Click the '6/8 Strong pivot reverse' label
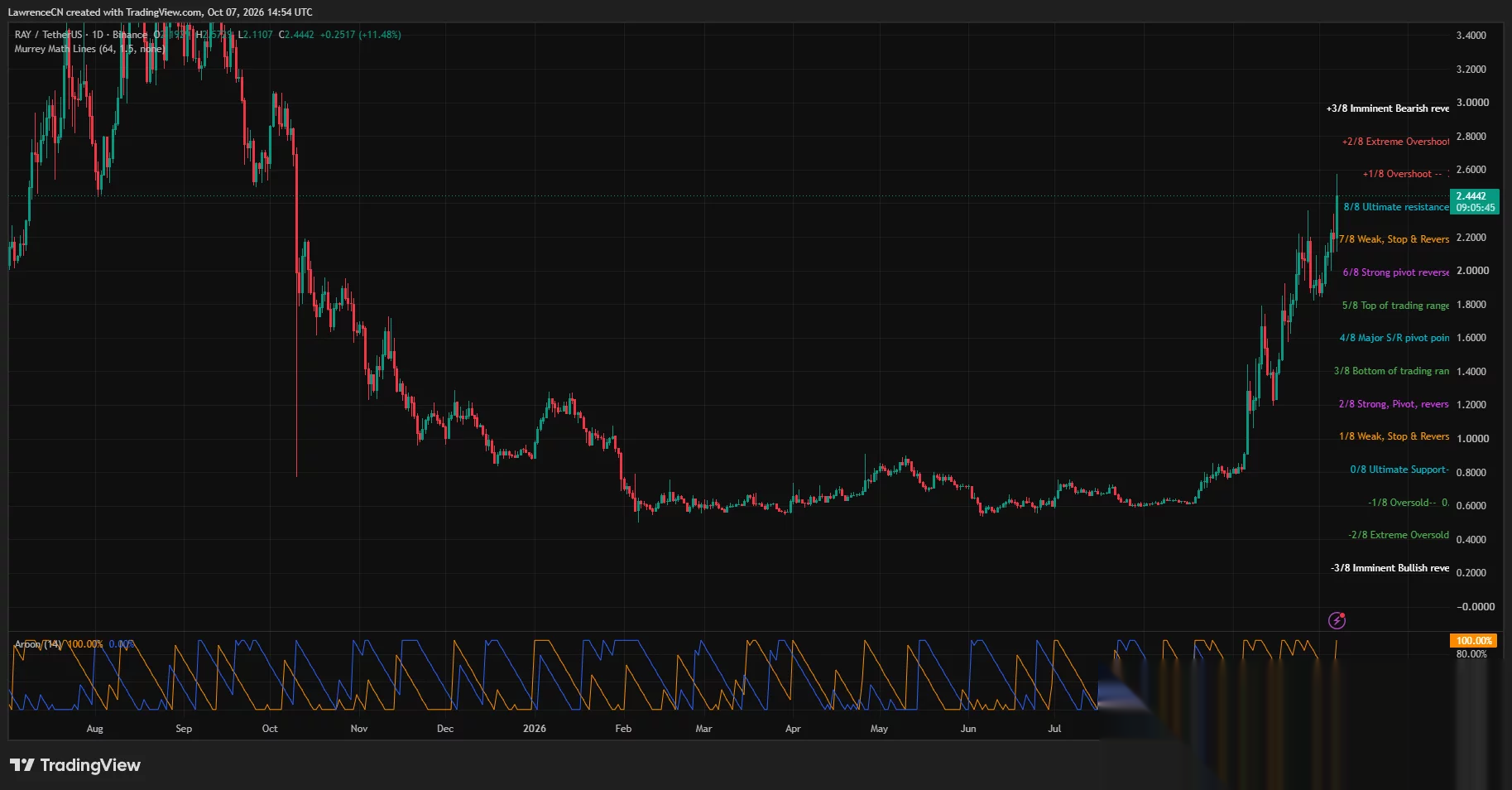1512x790 pixels. (x=1395, y=272)
